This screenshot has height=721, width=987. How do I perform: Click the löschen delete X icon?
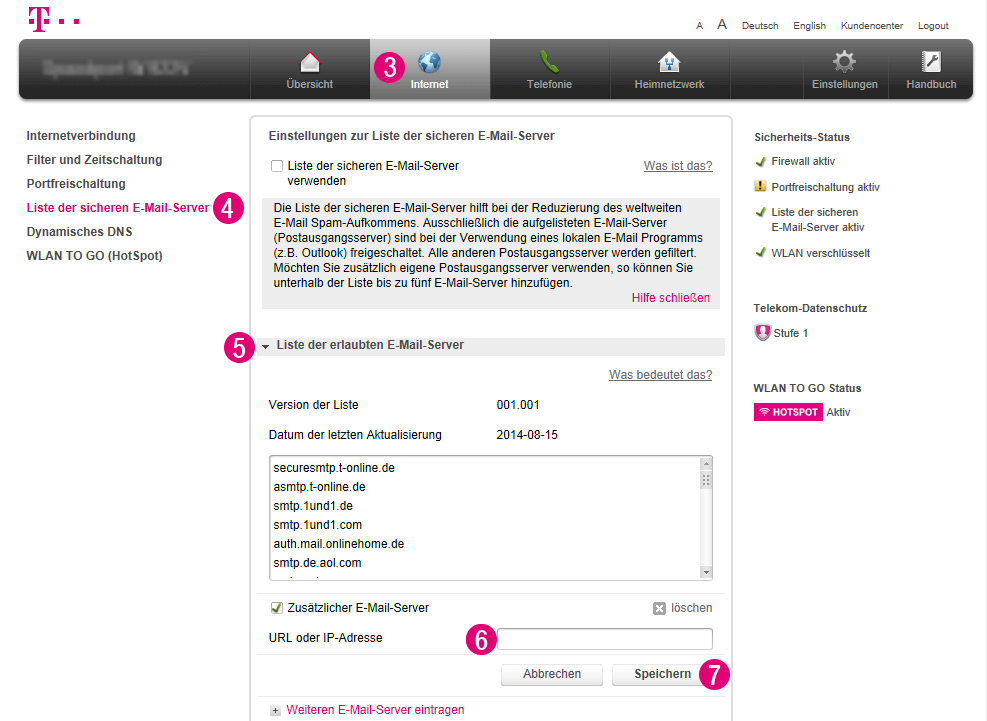click(659, 608)
